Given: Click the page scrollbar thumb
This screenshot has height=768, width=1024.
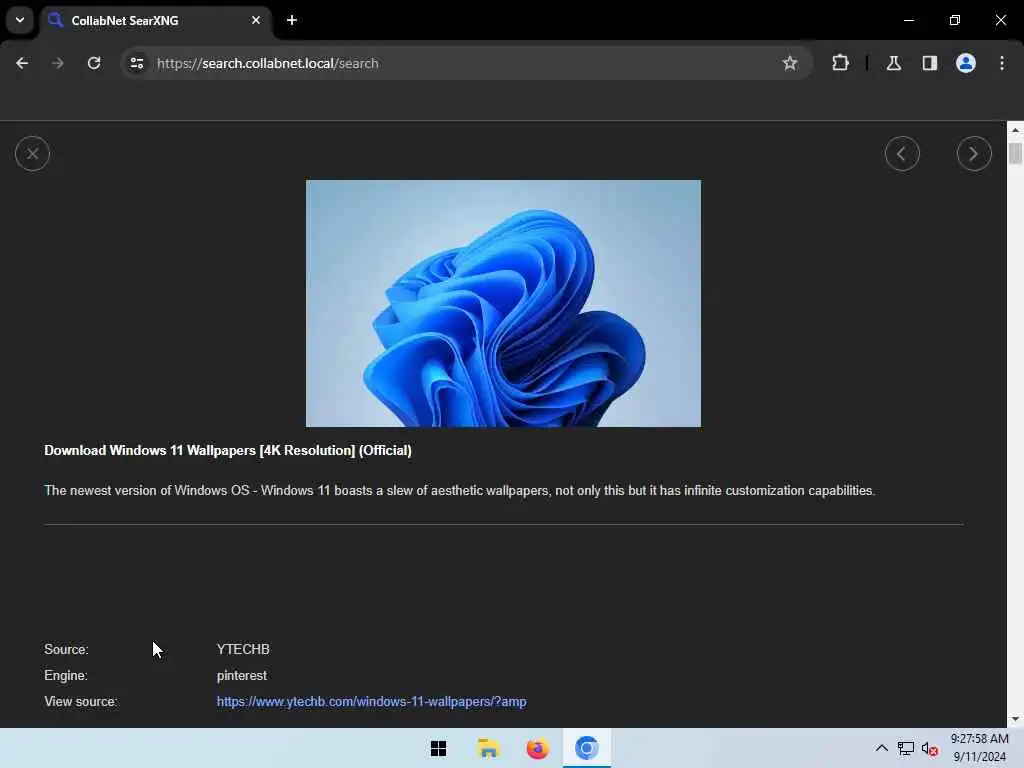Looking at the screenshot, I should tap(1015, 153).
